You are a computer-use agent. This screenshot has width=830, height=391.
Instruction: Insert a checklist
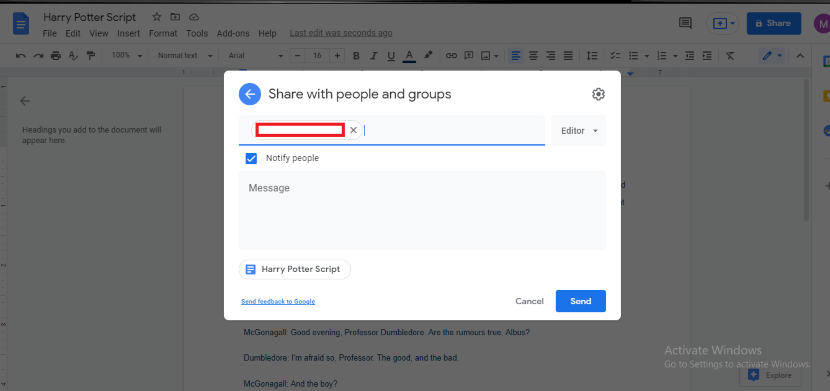point(615,56)
